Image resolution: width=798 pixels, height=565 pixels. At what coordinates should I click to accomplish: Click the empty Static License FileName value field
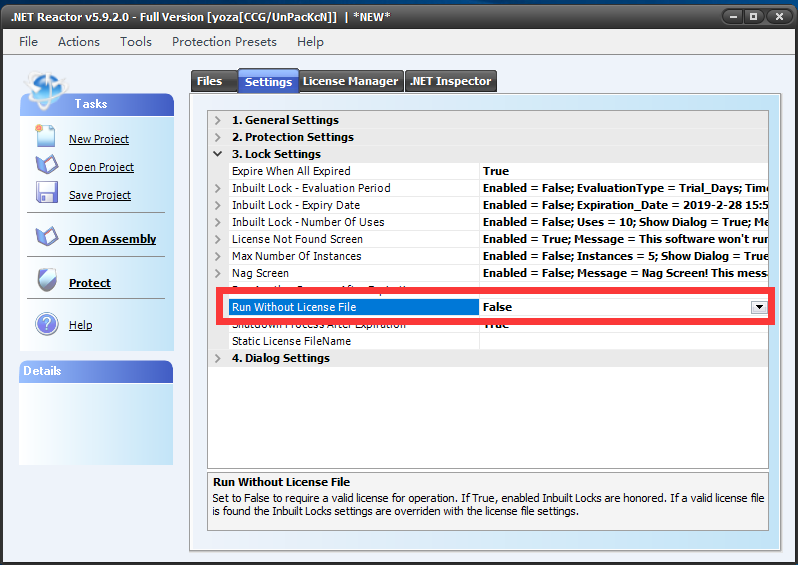[624, 341]
